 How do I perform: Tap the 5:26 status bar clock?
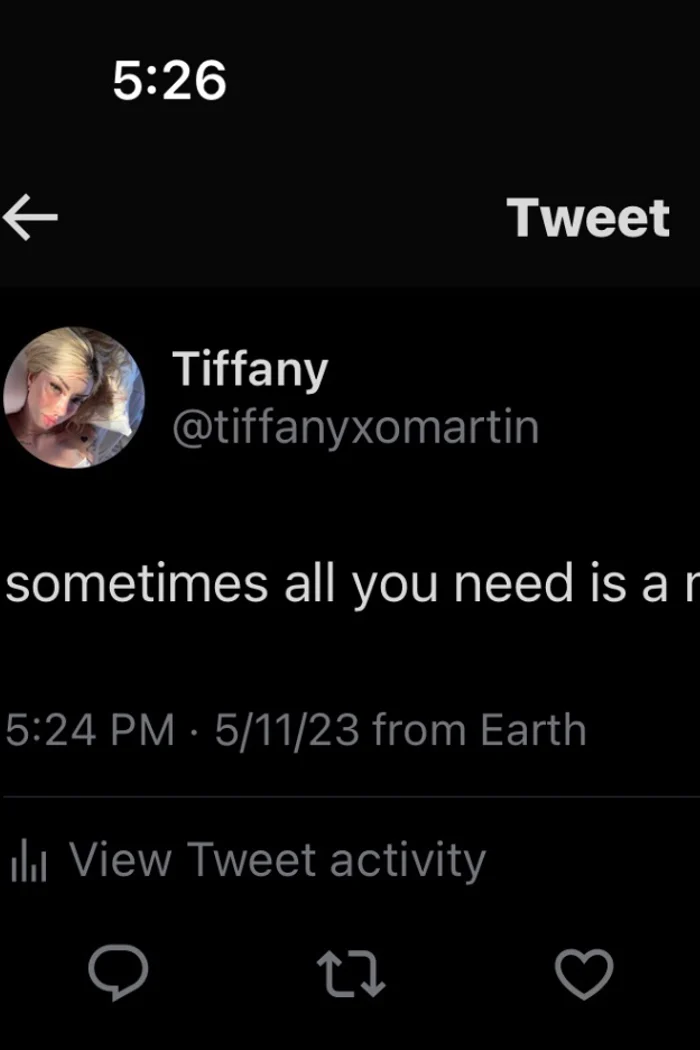tap(169, 81)
